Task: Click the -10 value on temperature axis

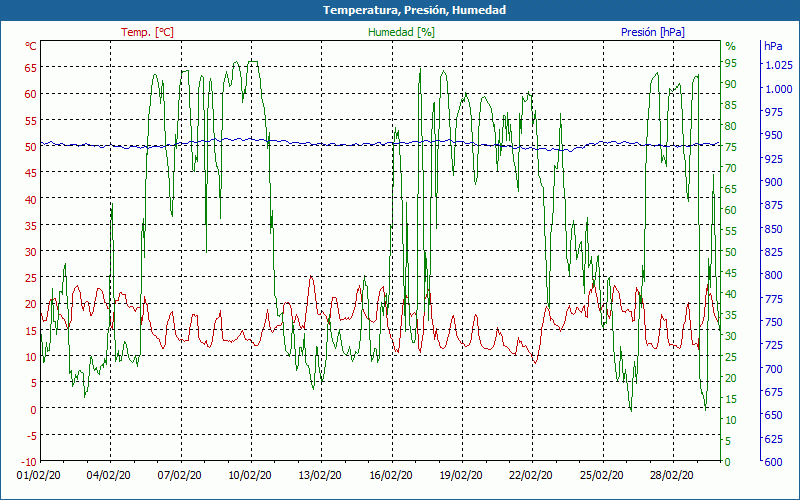Action: click(x=29, y=462)
